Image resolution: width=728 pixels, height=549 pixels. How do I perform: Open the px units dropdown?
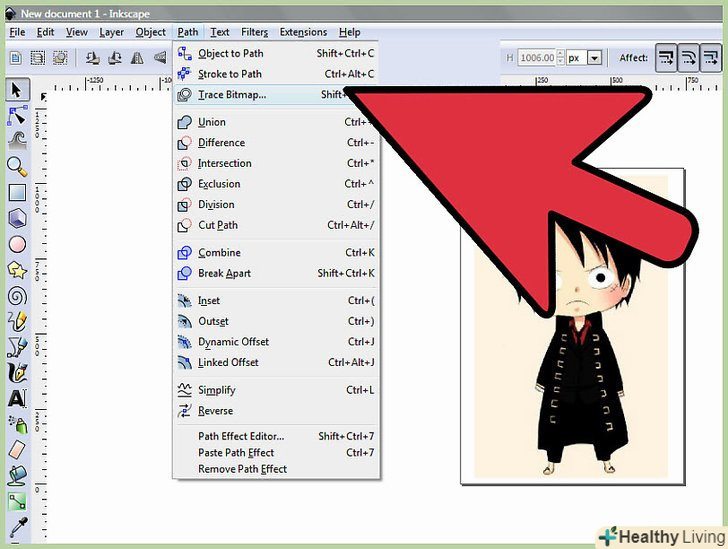pyautogui.click(x=595, y=58)
